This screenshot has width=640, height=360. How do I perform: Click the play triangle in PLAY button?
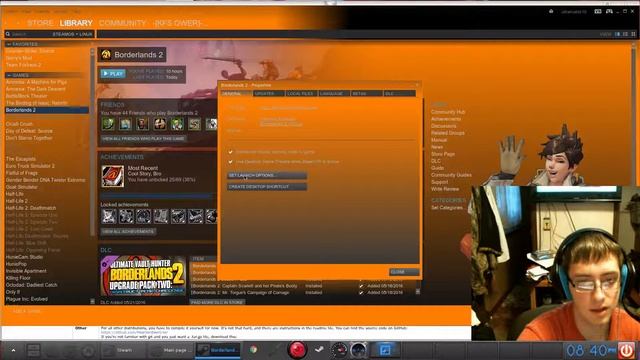tap(106, 74)
